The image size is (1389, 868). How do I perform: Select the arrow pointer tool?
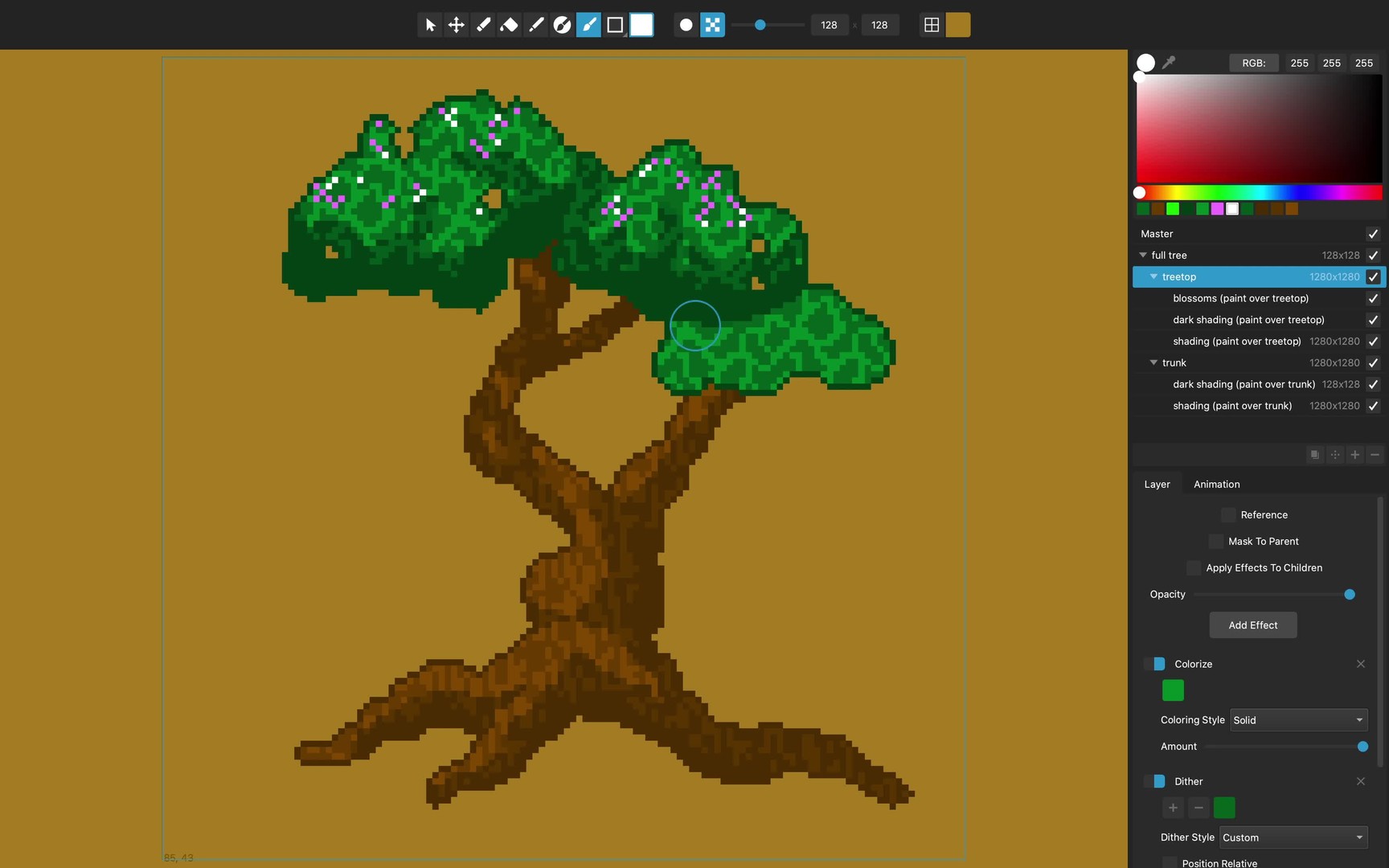pyautogui.click(x=430, y=25)
